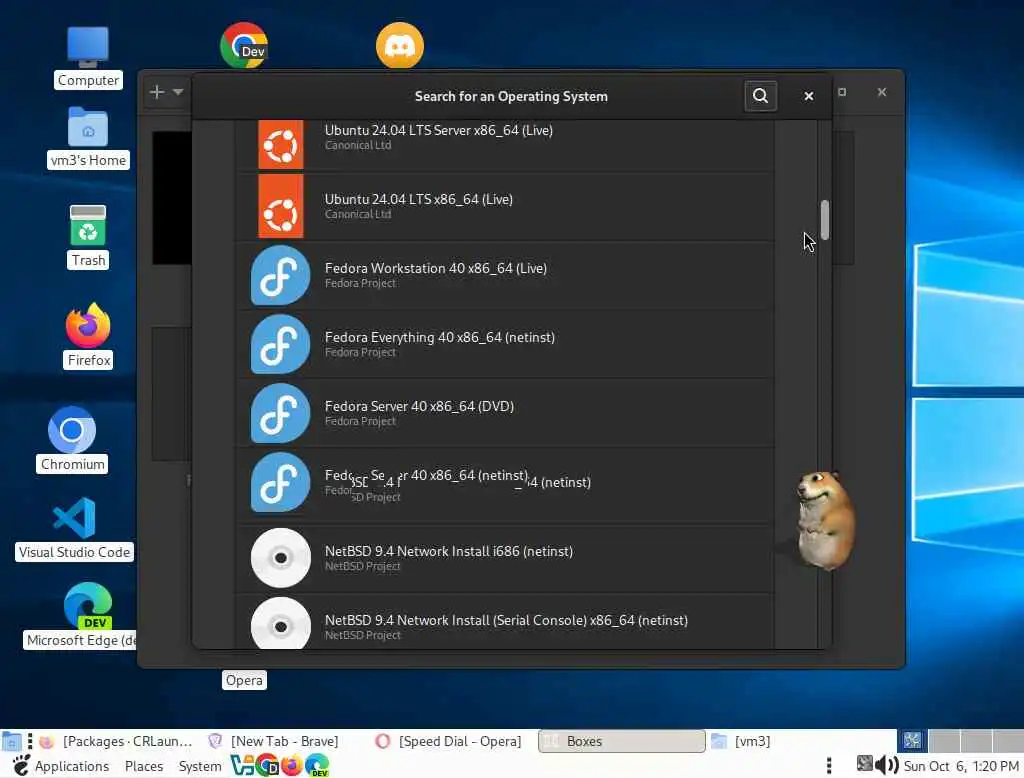This screenshot has height=778, width=1024.
Task: Click the plus button in Boxes window
Action: click(x=157, y=92)
